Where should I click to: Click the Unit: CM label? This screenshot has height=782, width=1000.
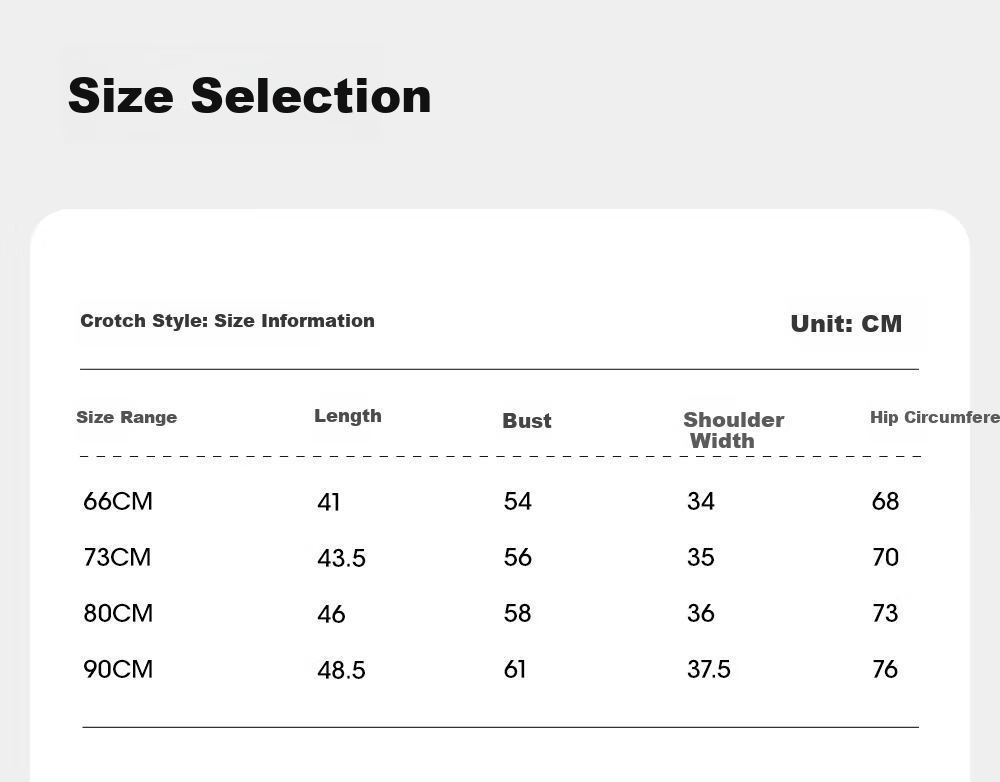846,323
